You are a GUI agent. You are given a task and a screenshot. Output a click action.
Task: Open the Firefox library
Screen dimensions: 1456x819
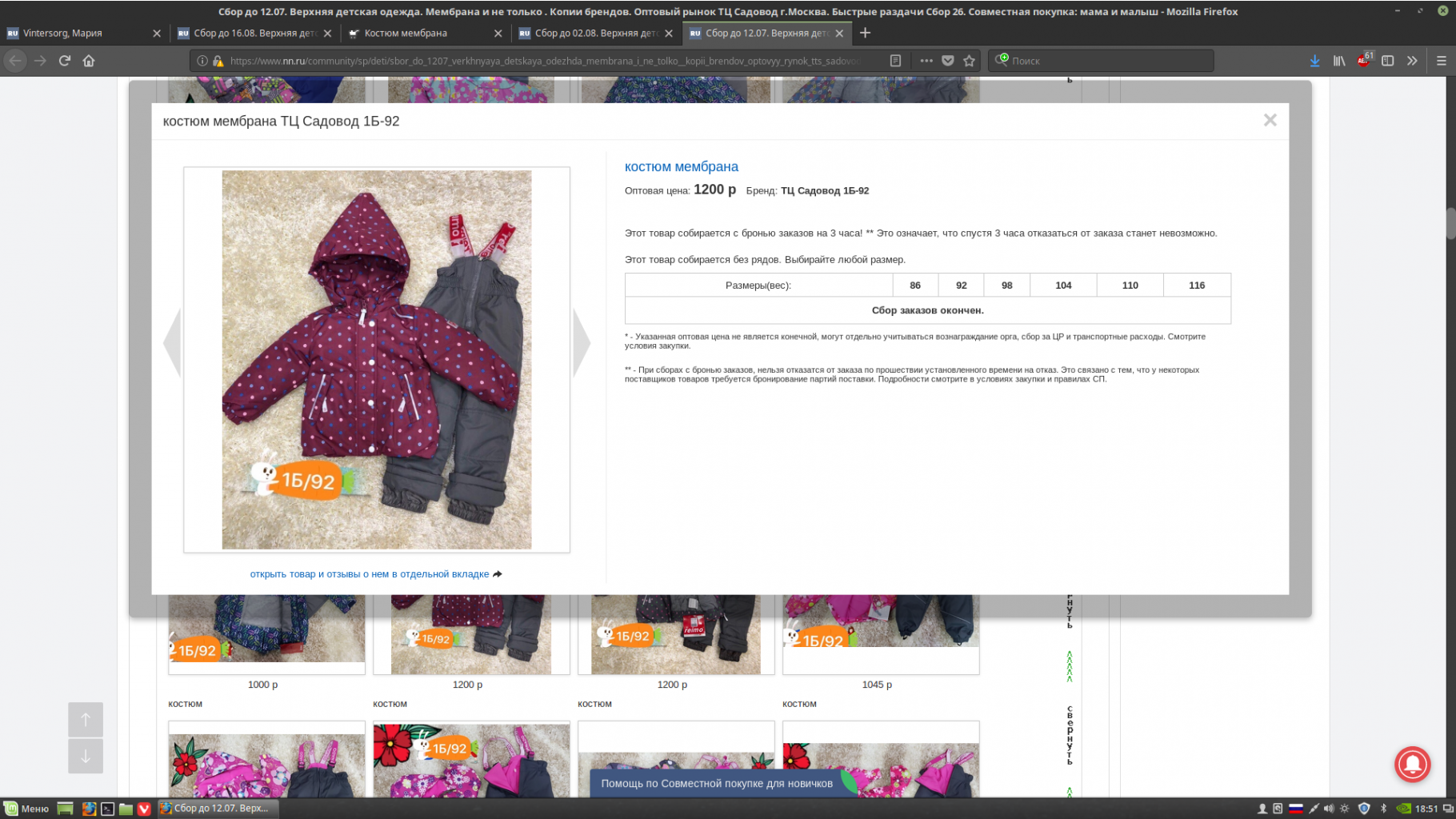[x=1339, y=61]
